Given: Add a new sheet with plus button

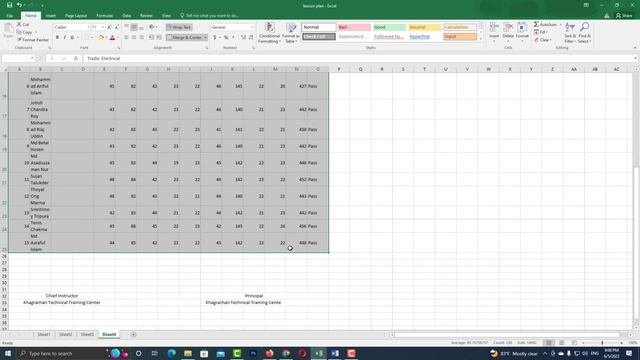Looking at the screenshot, I should (x=133, y=334).
